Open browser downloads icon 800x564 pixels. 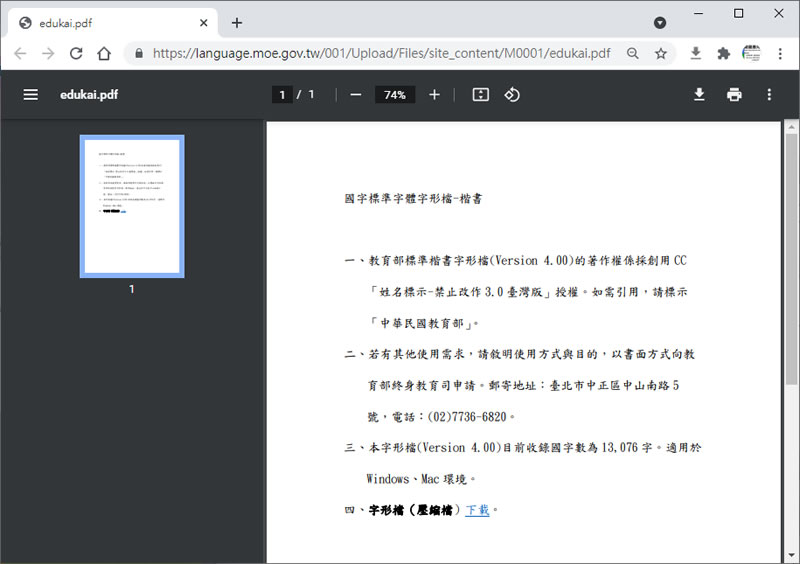coord(695,53)
